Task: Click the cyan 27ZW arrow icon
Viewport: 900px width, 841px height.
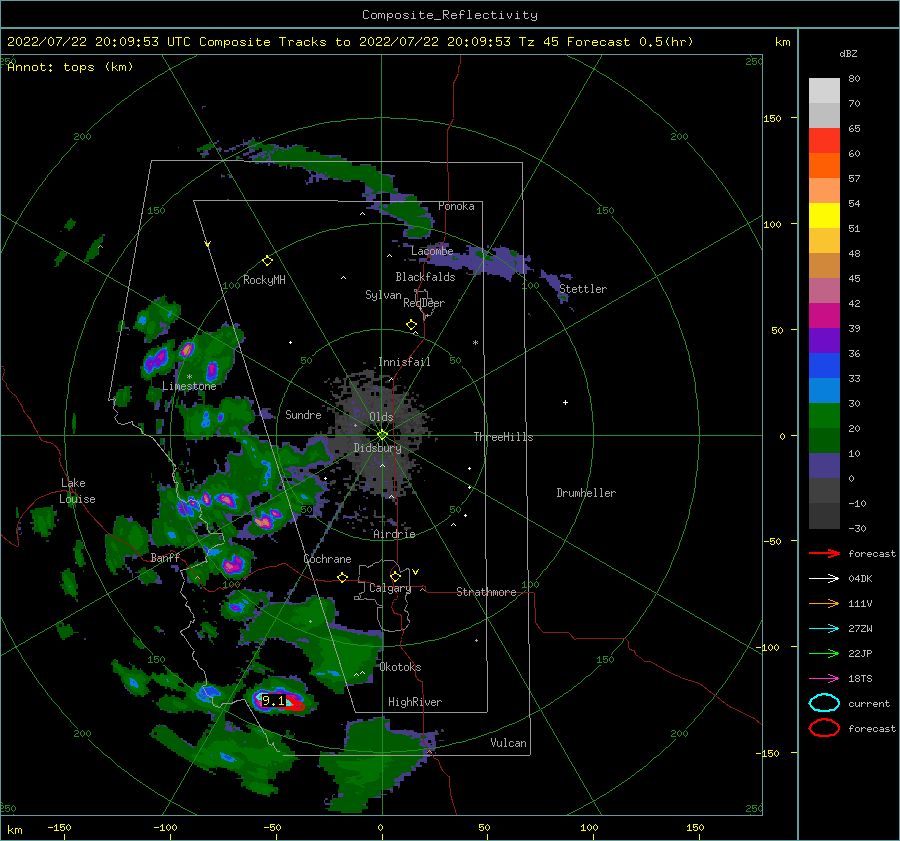Action: pyautogui.click(x=824, y=629)
